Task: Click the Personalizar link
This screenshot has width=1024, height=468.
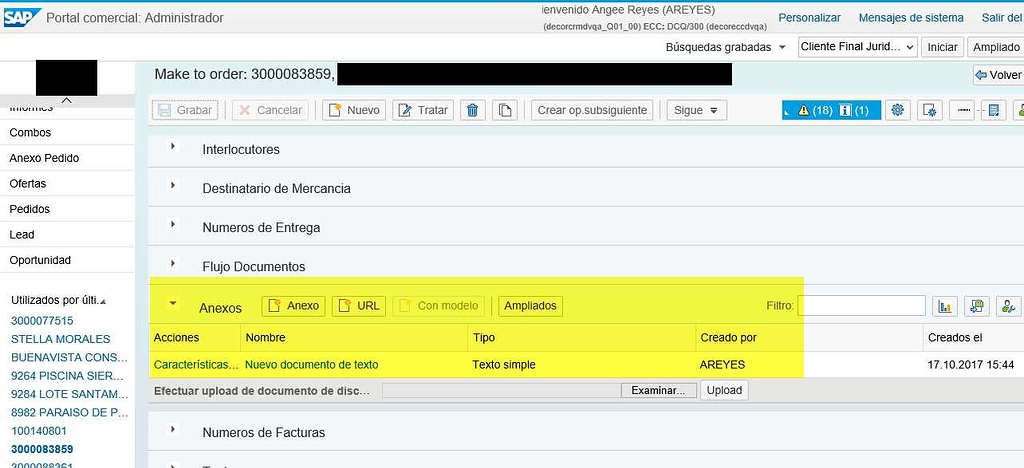Action: [810, 18]
